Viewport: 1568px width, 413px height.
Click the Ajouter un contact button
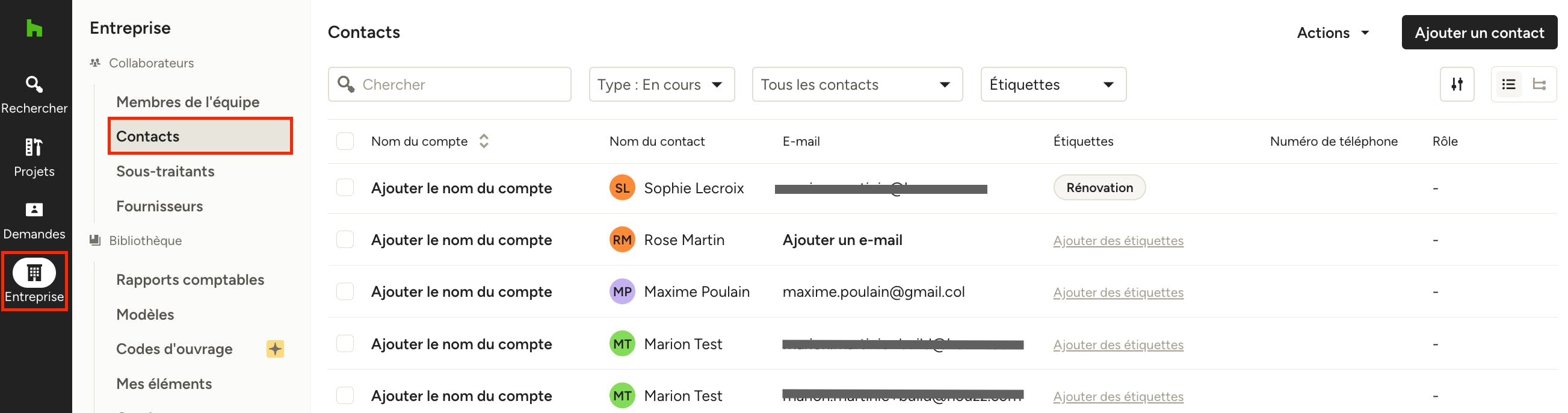click(x=1478, y=33)
